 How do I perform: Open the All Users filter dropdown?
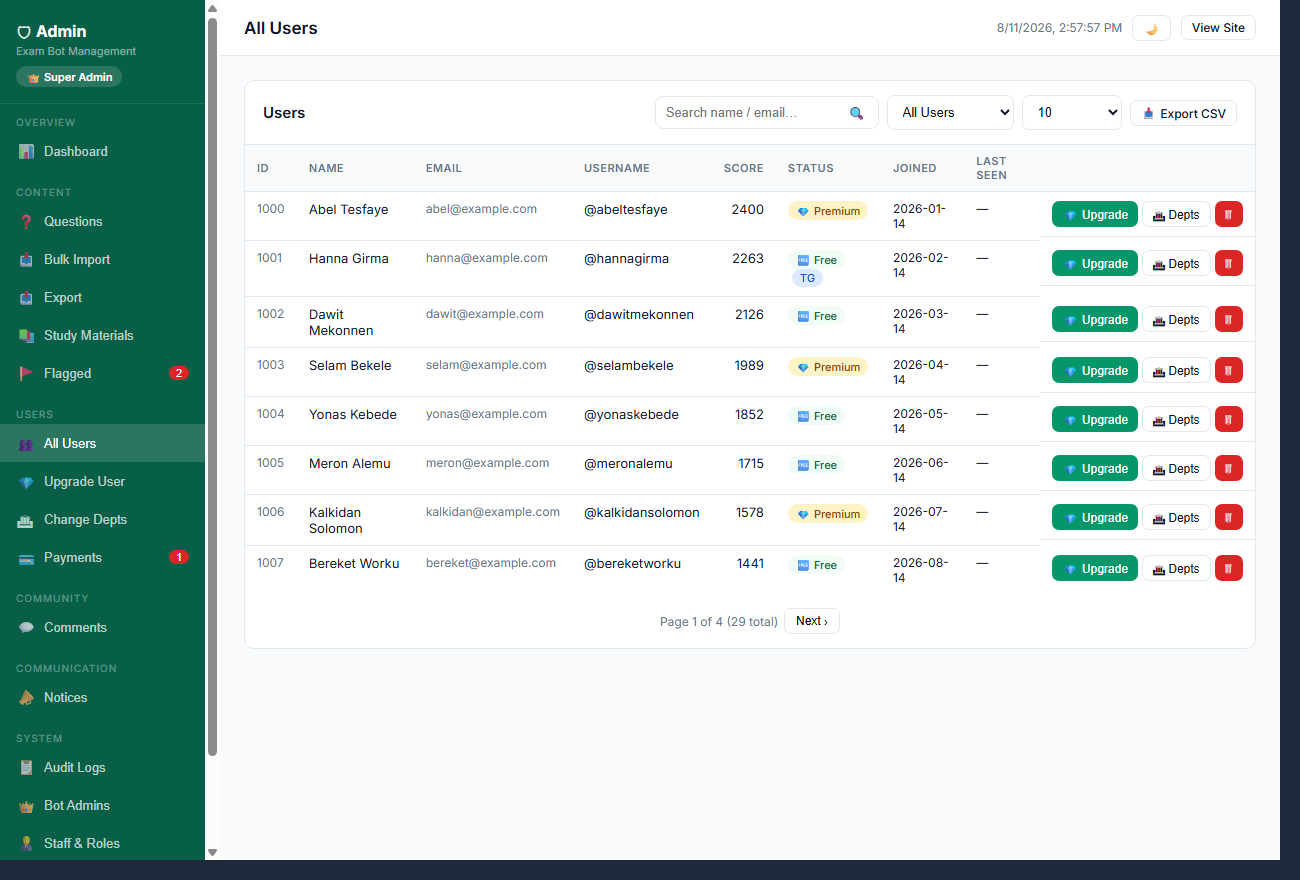950,113
